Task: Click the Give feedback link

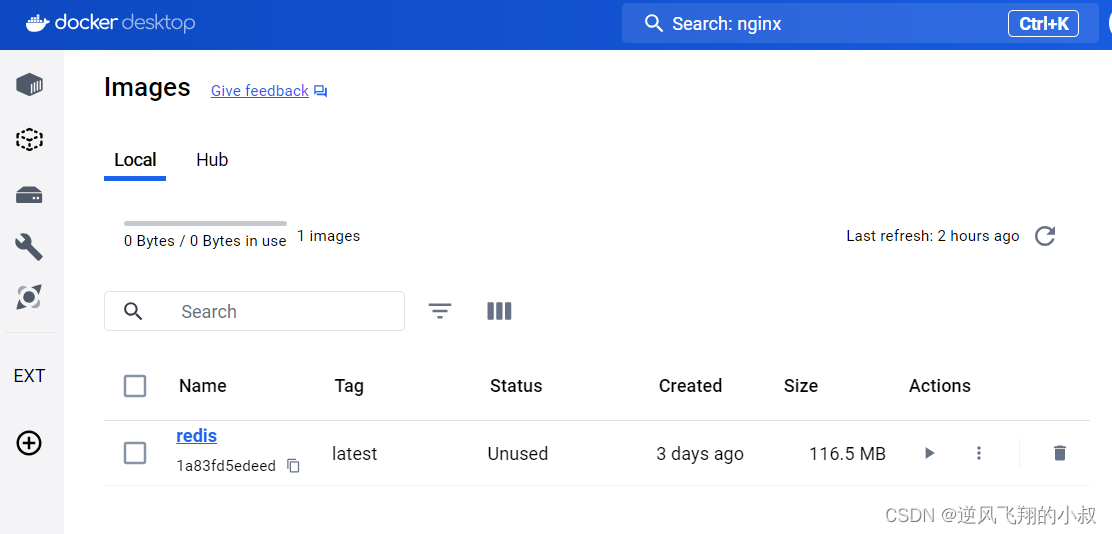Action: [x=260, y=91]
